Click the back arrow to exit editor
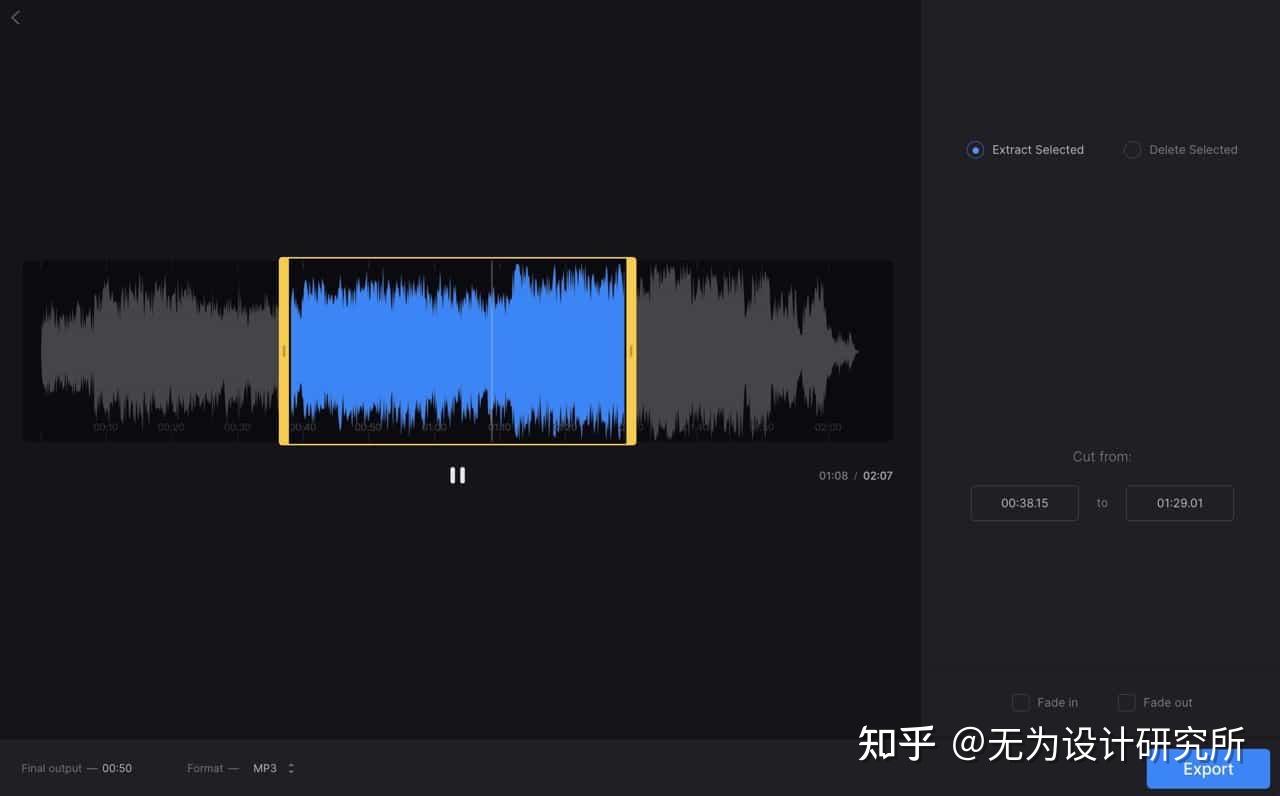 click(x=15, y=17)
